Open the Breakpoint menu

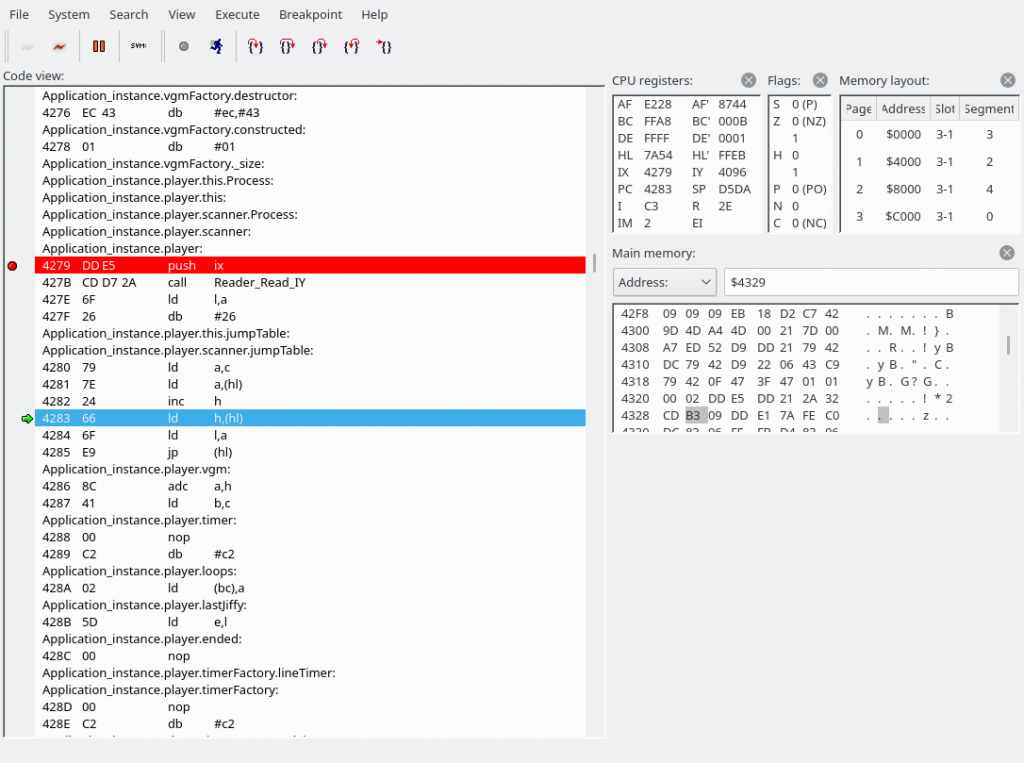point(310,14)
